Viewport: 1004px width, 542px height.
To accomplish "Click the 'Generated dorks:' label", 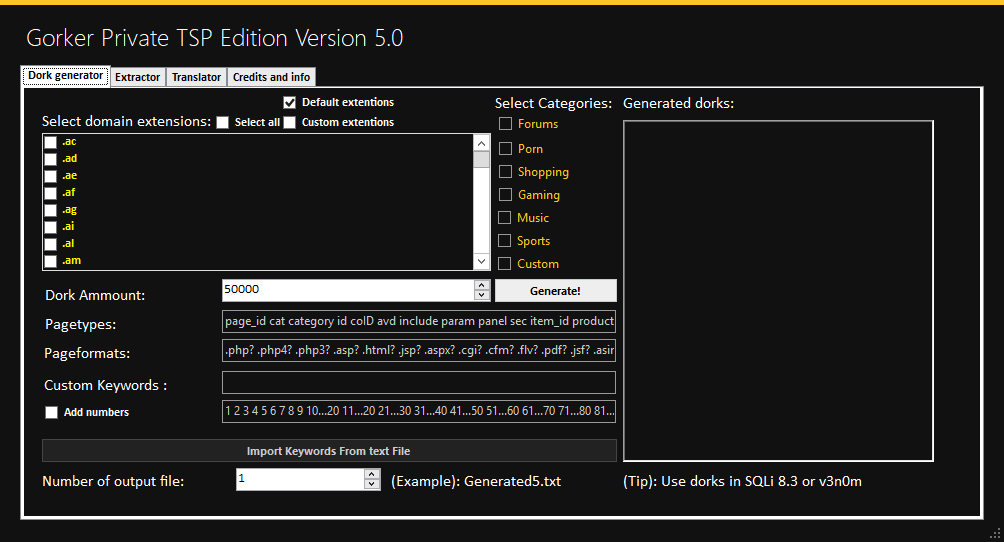I will point(678,103).
